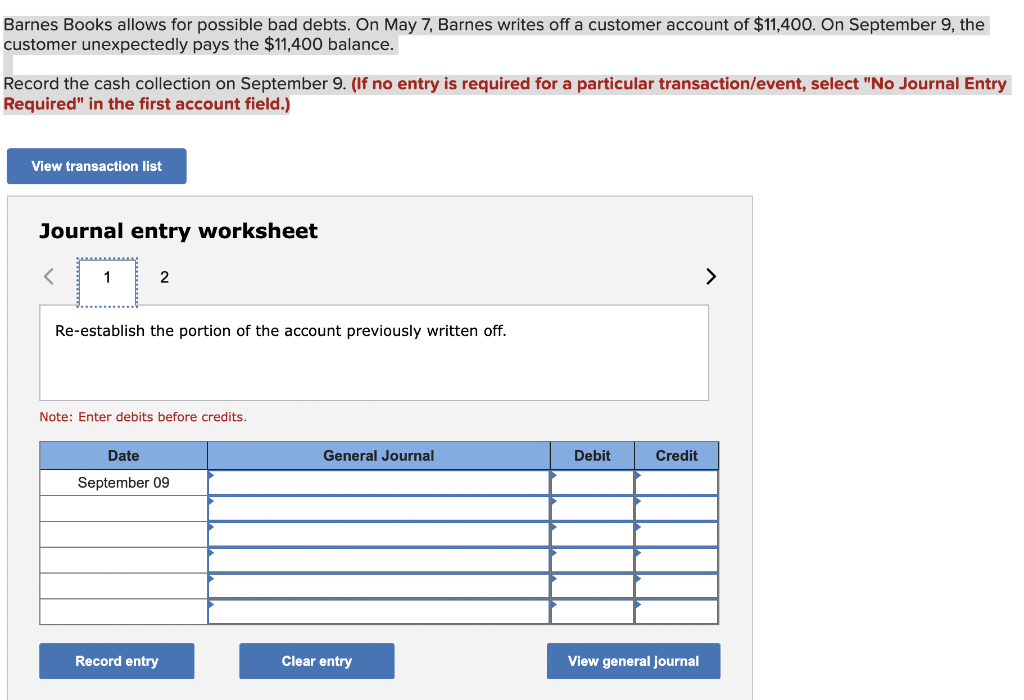Click the third row Credit cell

coord(677,534)
